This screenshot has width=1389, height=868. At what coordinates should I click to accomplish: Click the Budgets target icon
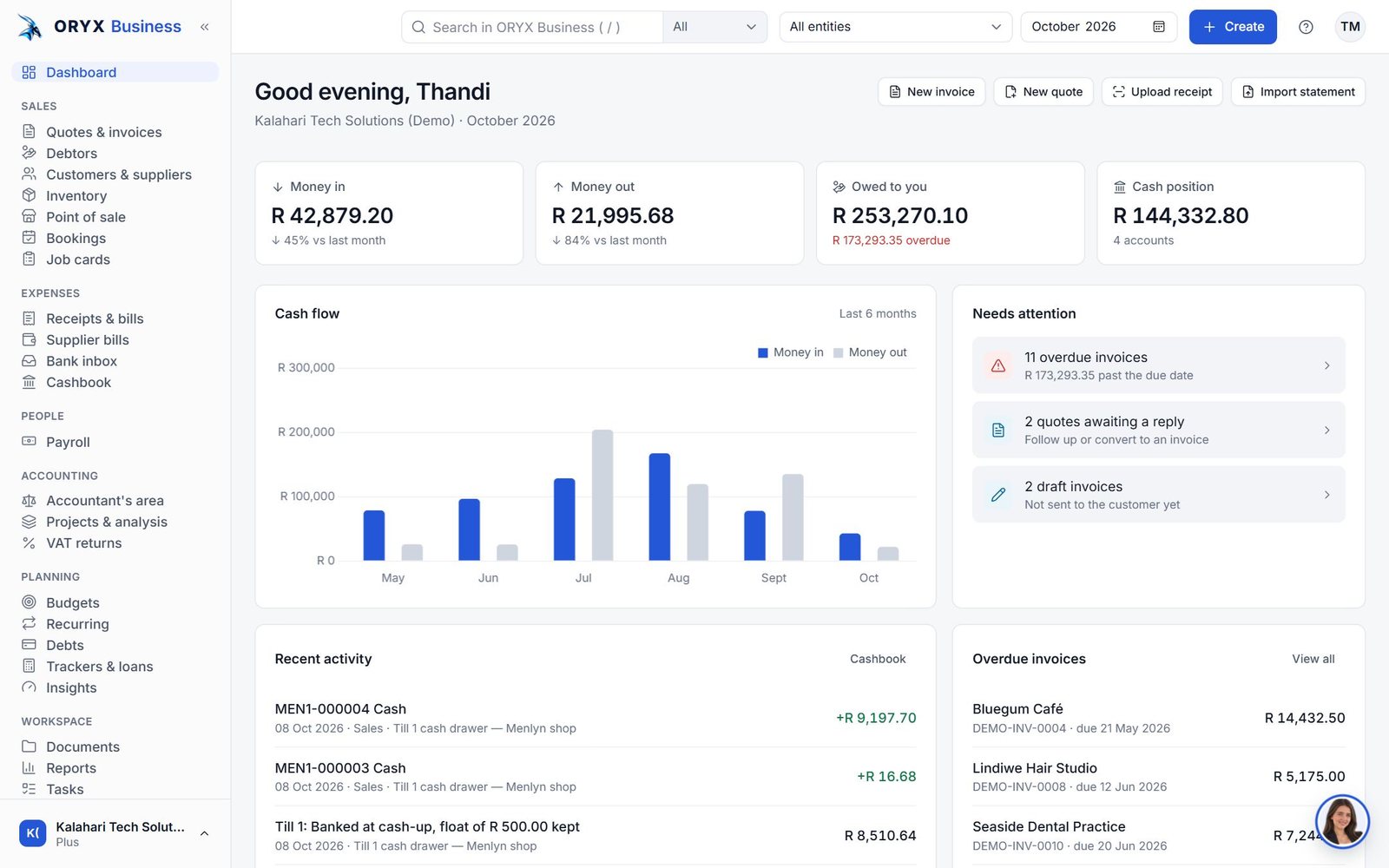click(x=29, y=602)
